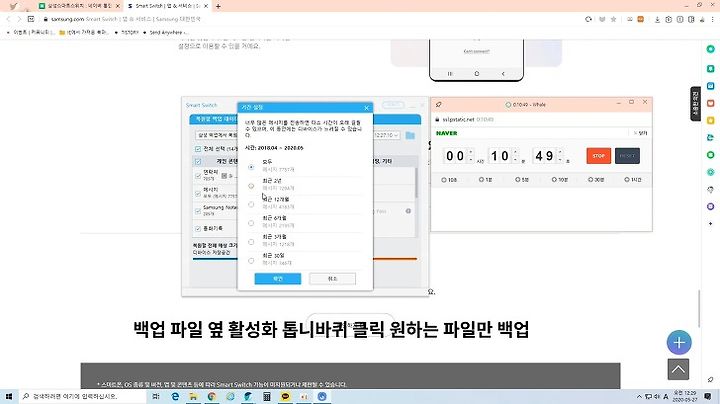Viewport: 720px width, 404px height.
Task: Click the yellow star icon in right sidebar
Action: [710, 120]
